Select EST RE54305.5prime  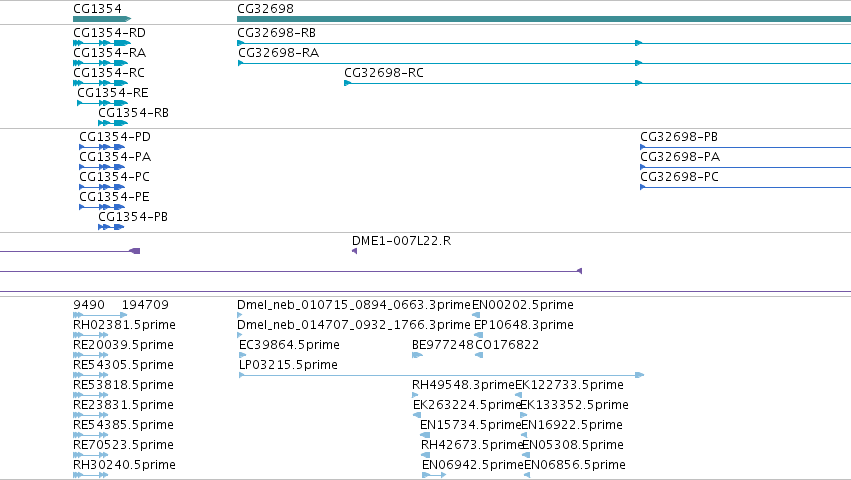(123, 365)
